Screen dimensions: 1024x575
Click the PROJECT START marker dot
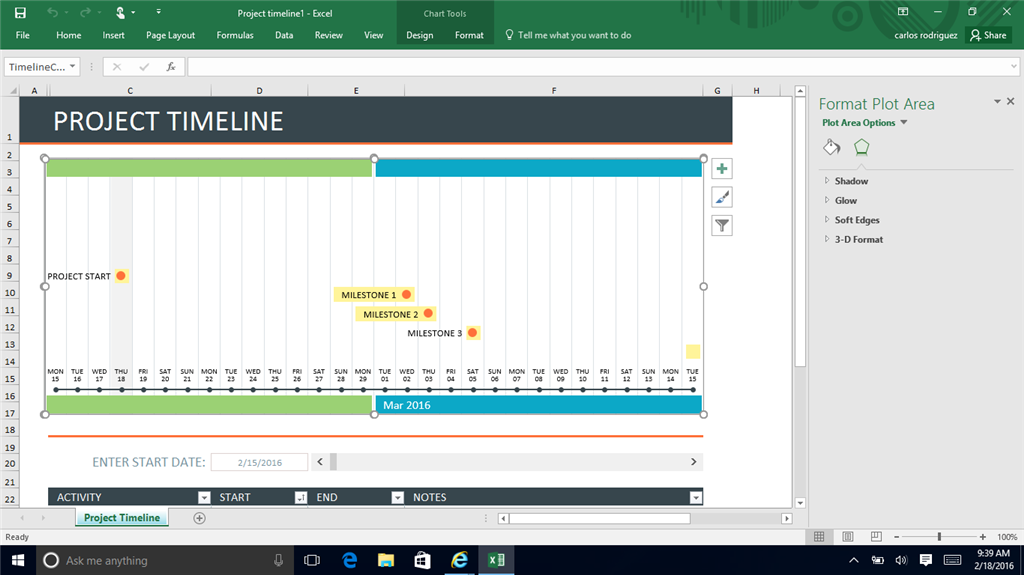[121, 276]
